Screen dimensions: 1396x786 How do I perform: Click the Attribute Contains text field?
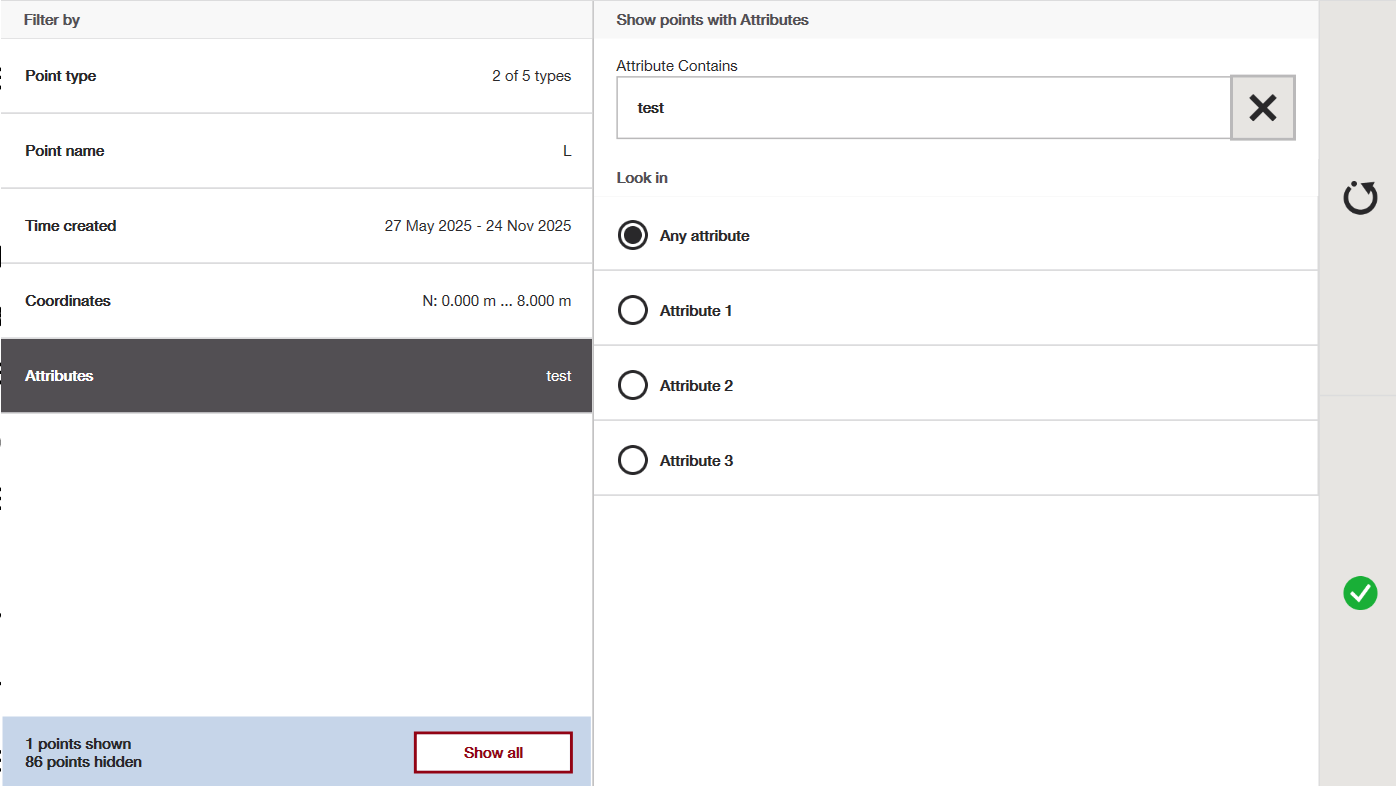coord(922,108)
